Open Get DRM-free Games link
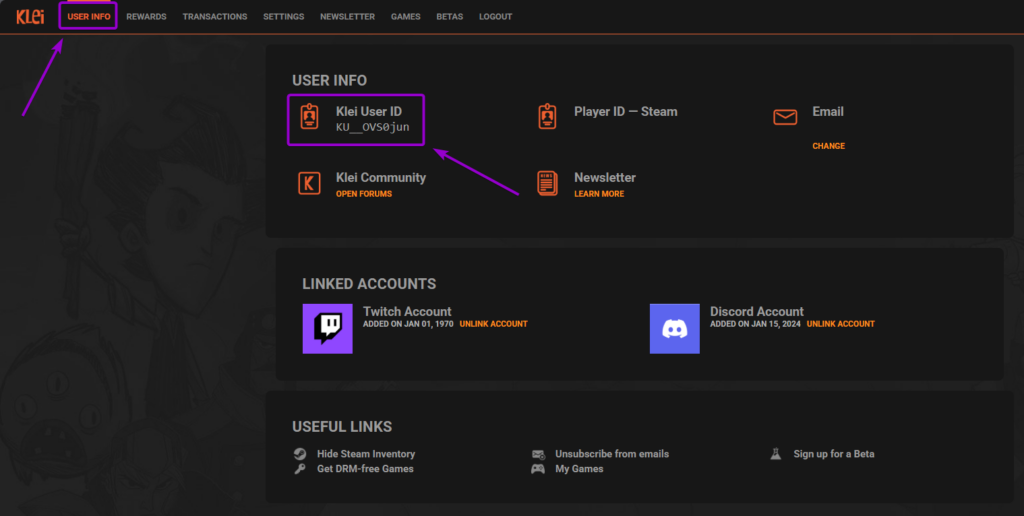The width and height of the screenshot is (1024, 516). click(365, 469)
